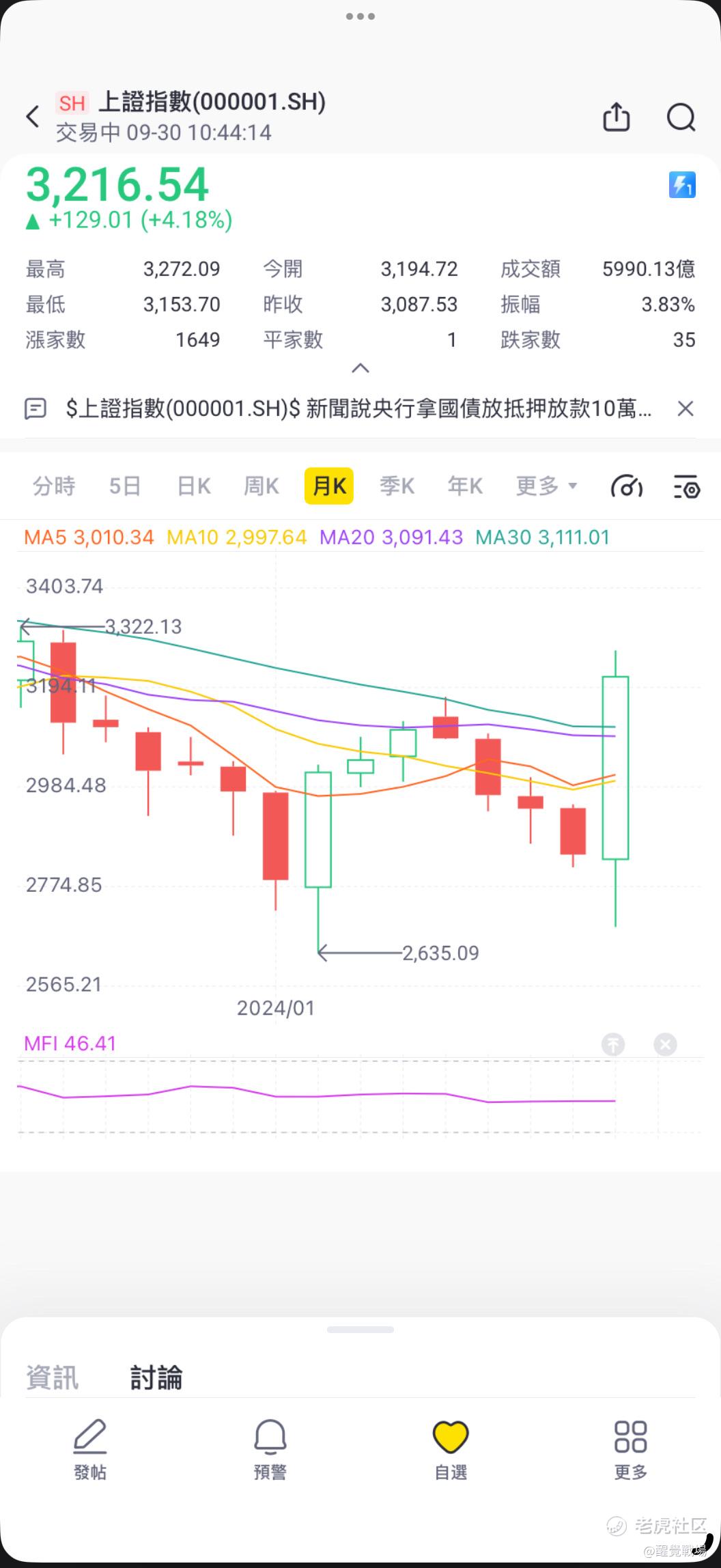Switch to the 日K chart tab
Viewport: 721px width, 1568px height.
coord(194,486)
